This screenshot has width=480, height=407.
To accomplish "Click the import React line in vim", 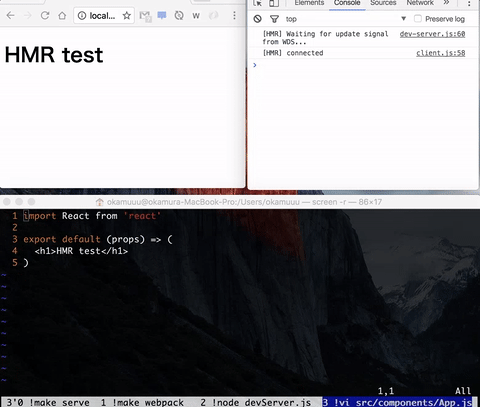I will (92, 216).
